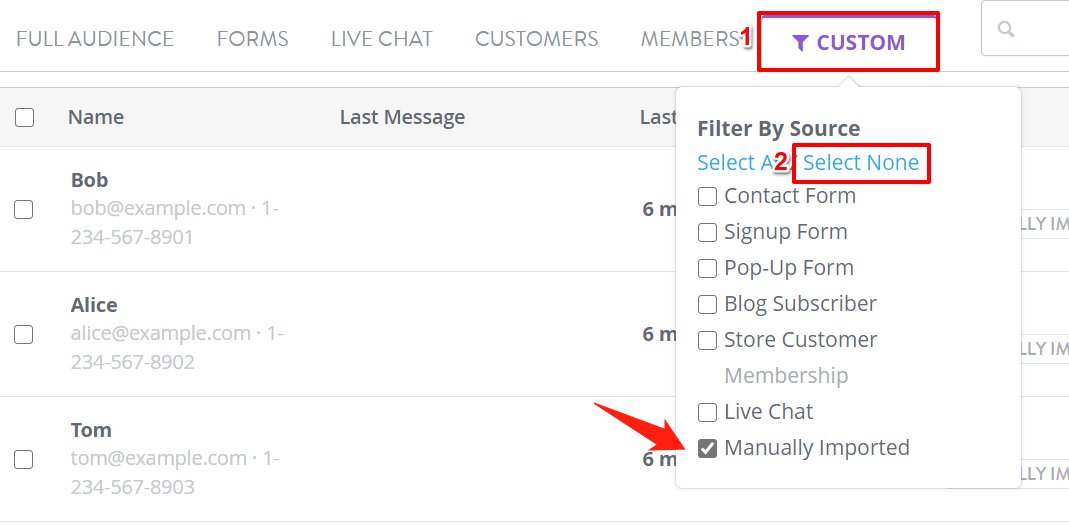Open the Custom filter tab
Image resolution: width=1069 pixels, height=526 pixels.
coord(849,42)
